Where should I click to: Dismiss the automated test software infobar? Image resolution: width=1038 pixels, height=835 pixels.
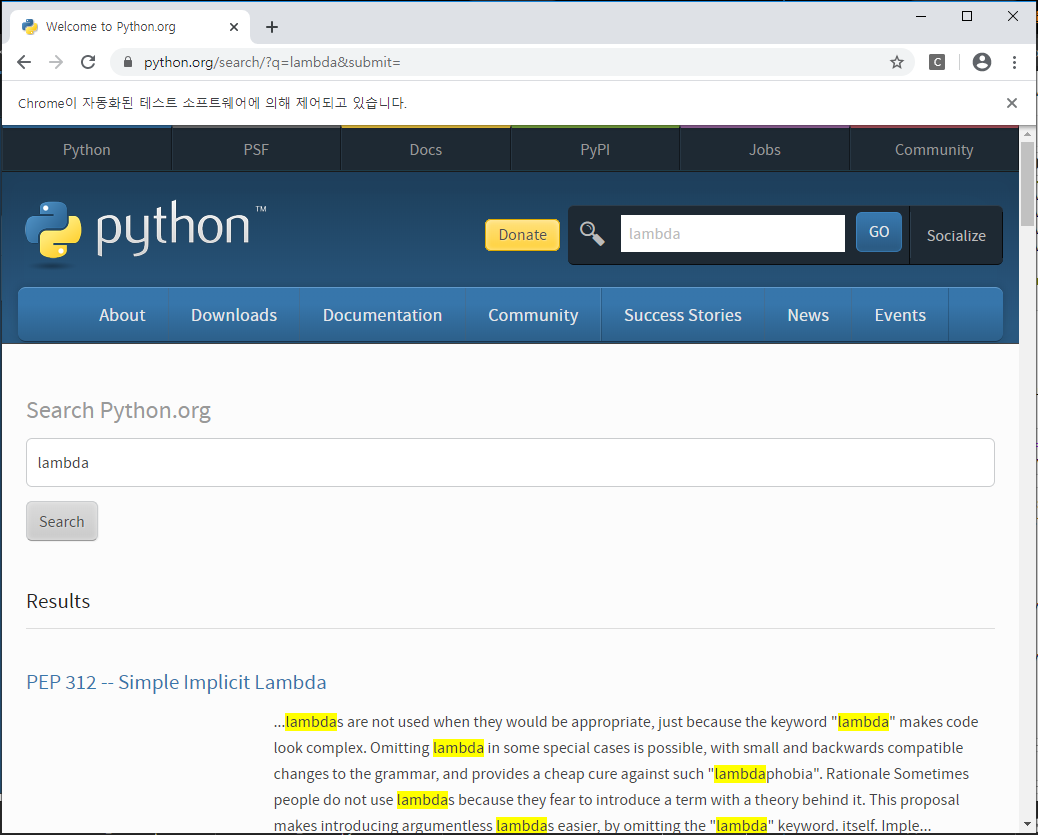[1012, 103]
